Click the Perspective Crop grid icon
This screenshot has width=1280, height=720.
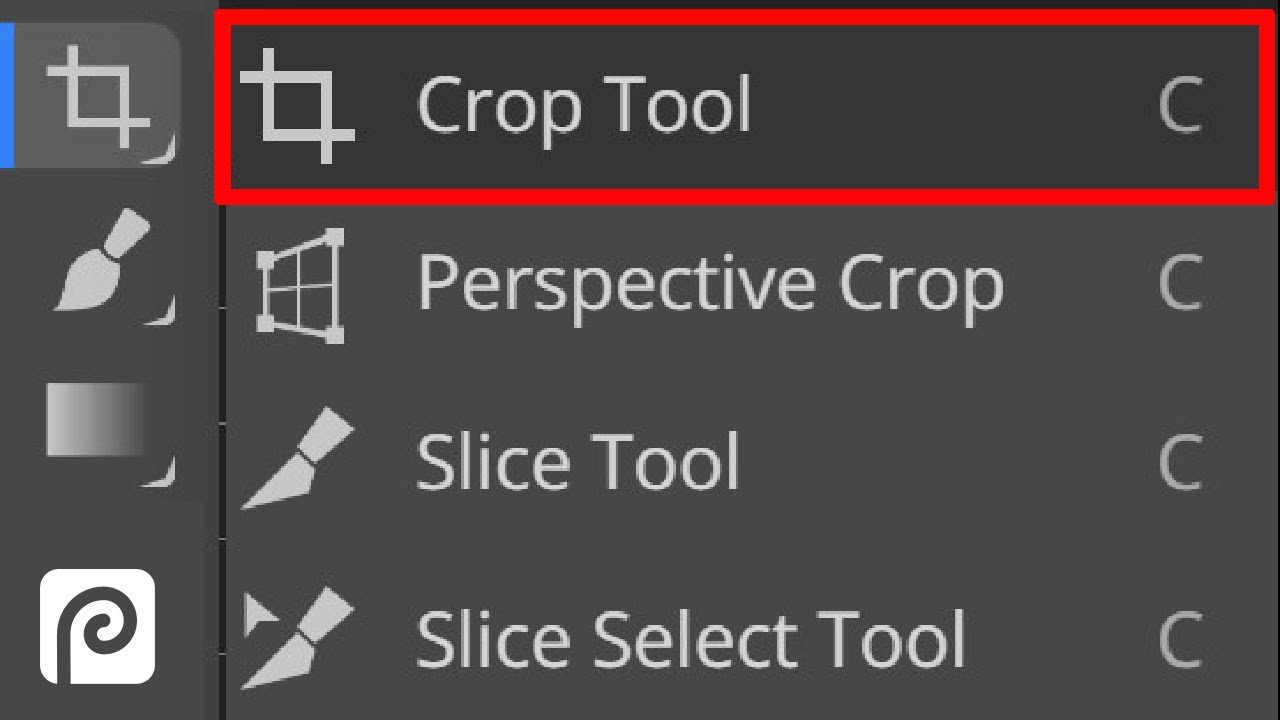point(300,285)
